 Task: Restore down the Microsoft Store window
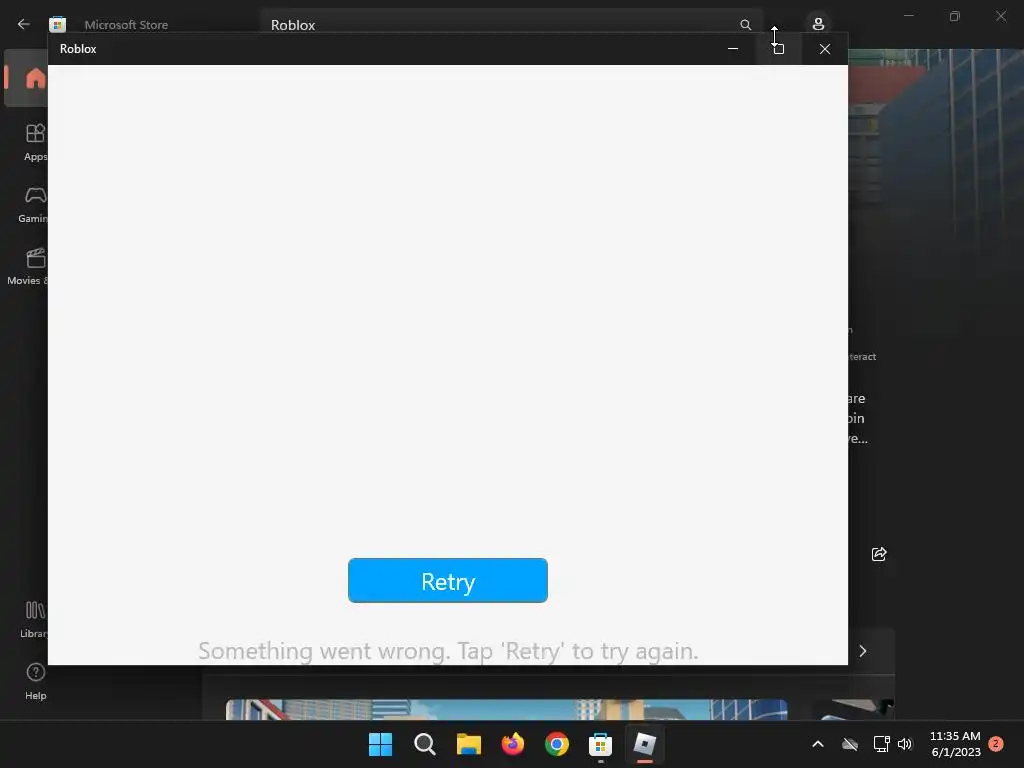[x=955, y=16]
